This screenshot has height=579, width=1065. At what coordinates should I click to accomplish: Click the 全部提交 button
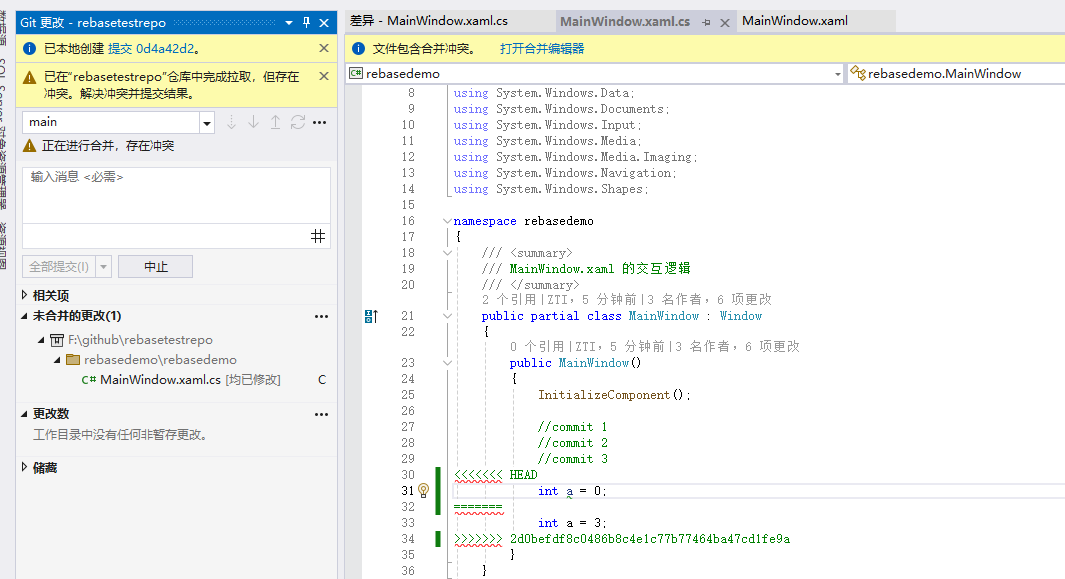pyautogui.click(x=58, y=266)
